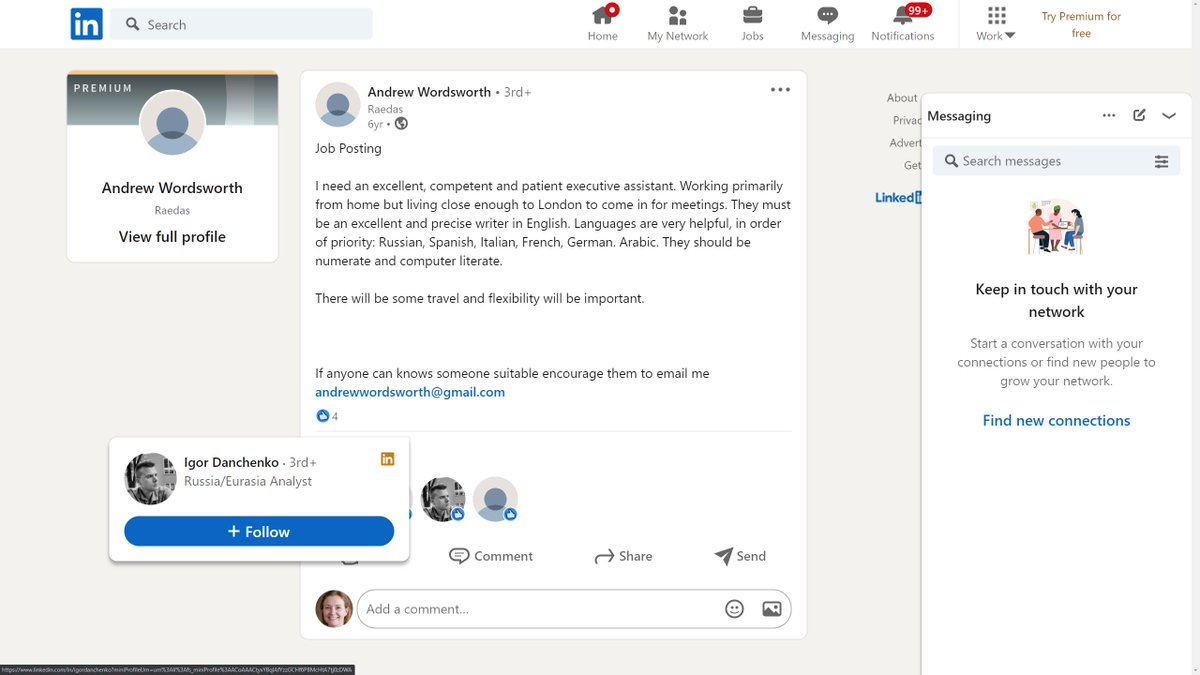Click post author Andrew Wordsworth name
Viewport: 1200px width, 675px height.
point(429,92)
